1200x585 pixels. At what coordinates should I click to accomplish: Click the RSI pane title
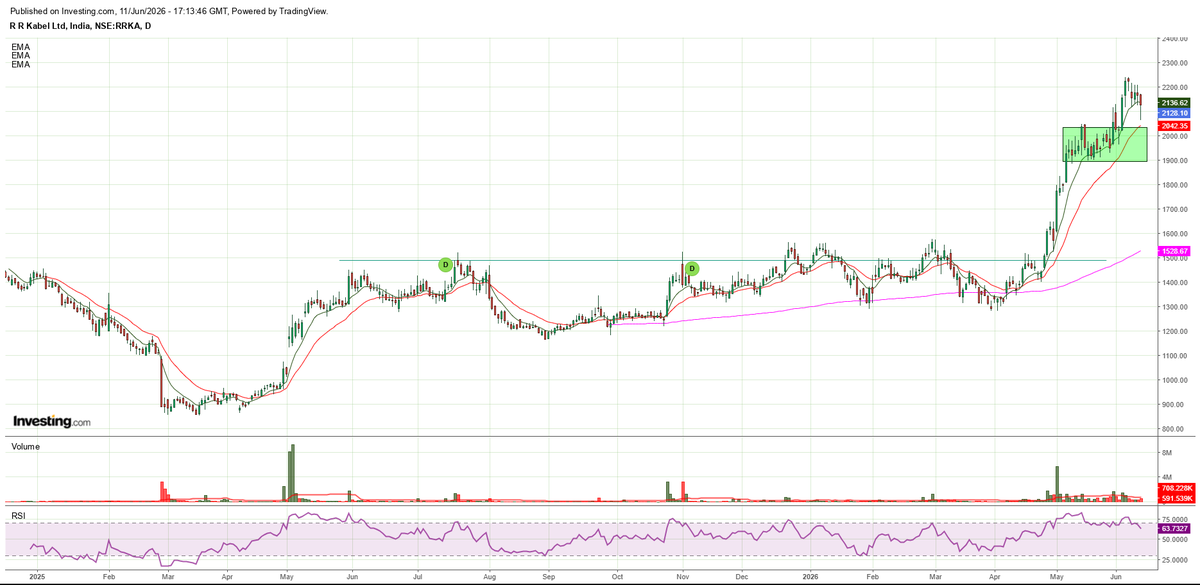[18, 516]
